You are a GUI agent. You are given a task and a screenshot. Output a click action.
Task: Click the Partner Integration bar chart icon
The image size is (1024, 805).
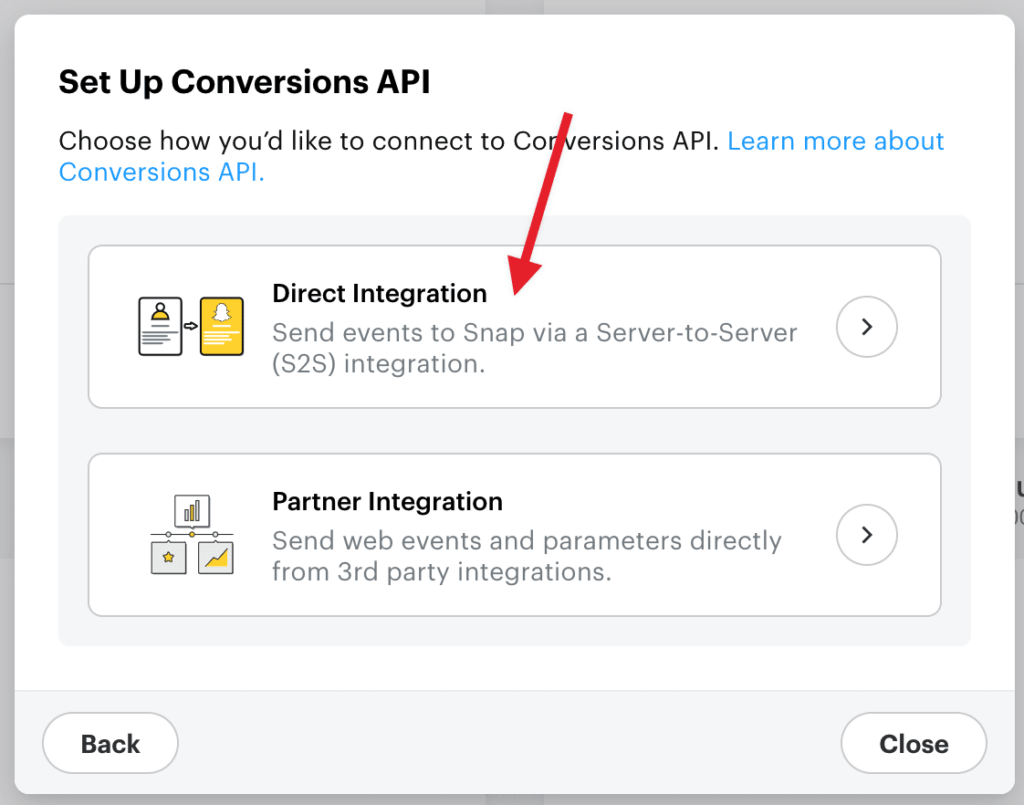point(192,509)
